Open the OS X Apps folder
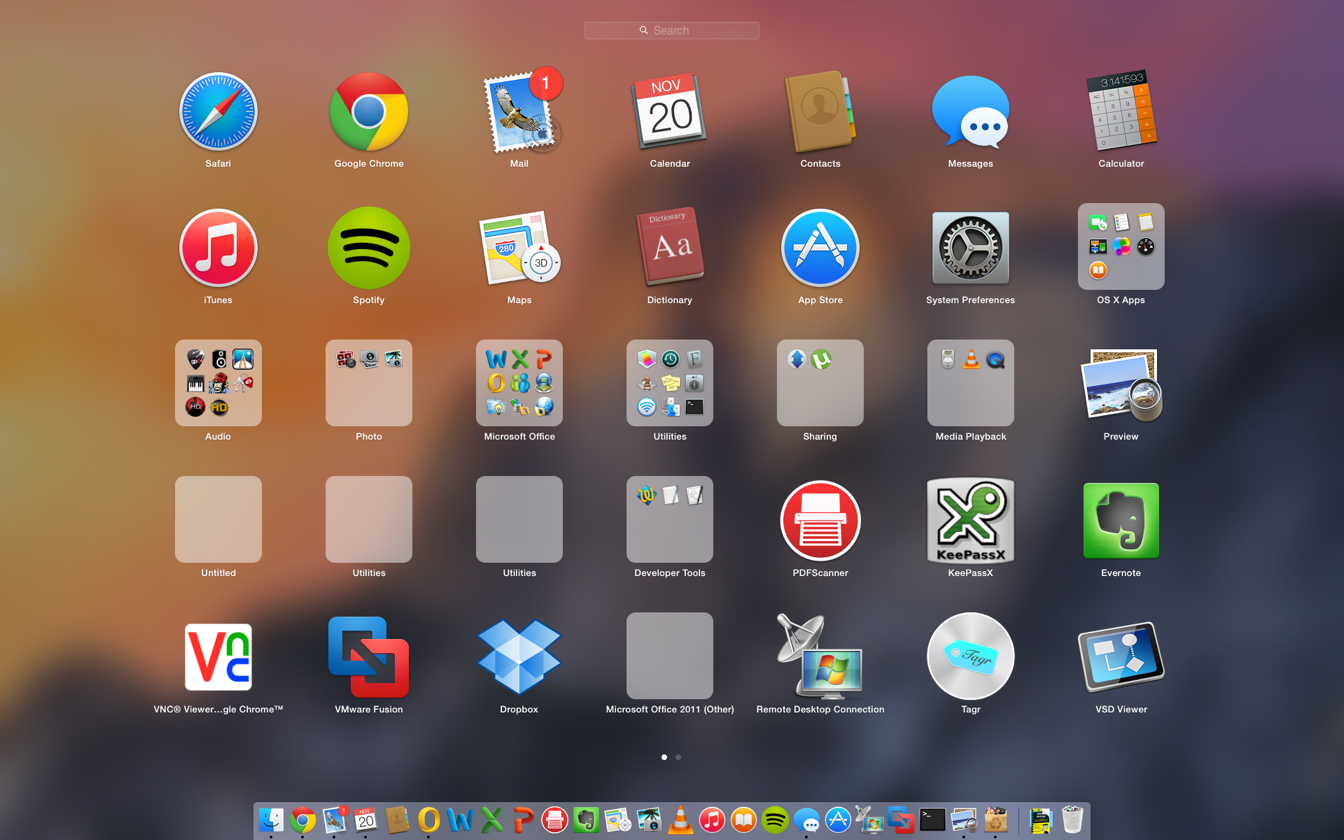Screen dimensions: 1344x840 pos(1121,247)
